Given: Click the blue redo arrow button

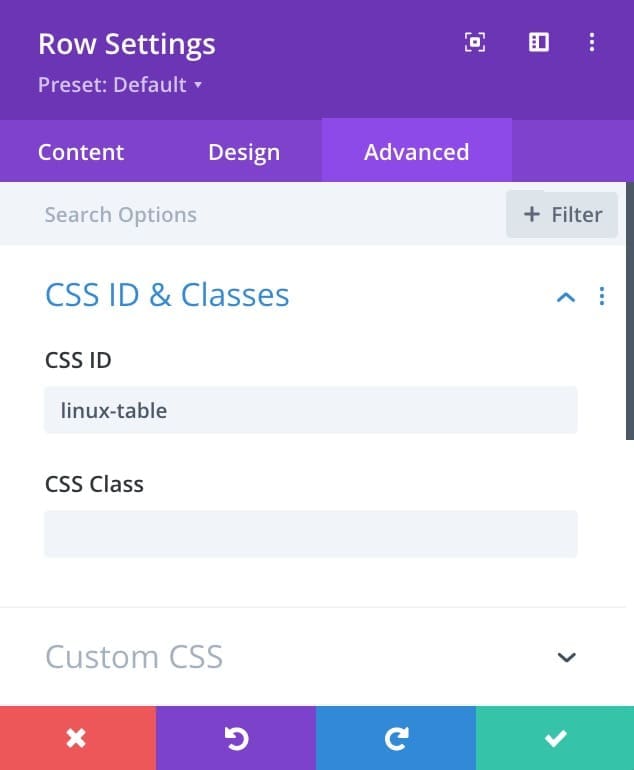Looking at the screenshot, I should click(396, 738).
